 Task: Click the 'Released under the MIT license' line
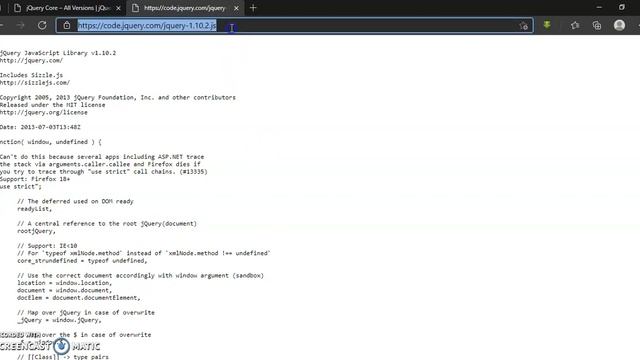[x=53, y=105]
